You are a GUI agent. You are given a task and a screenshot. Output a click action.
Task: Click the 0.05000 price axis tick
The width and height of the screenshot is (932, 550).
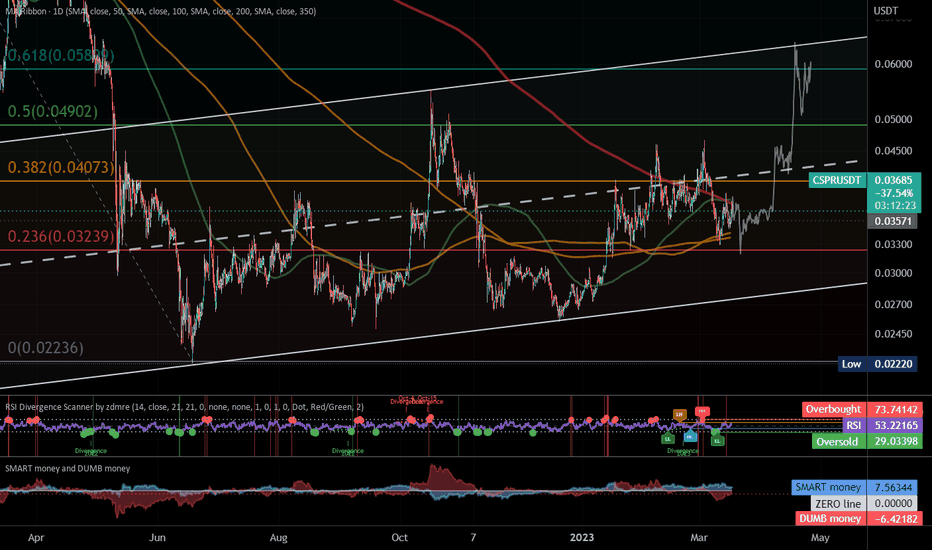point(893,120)
